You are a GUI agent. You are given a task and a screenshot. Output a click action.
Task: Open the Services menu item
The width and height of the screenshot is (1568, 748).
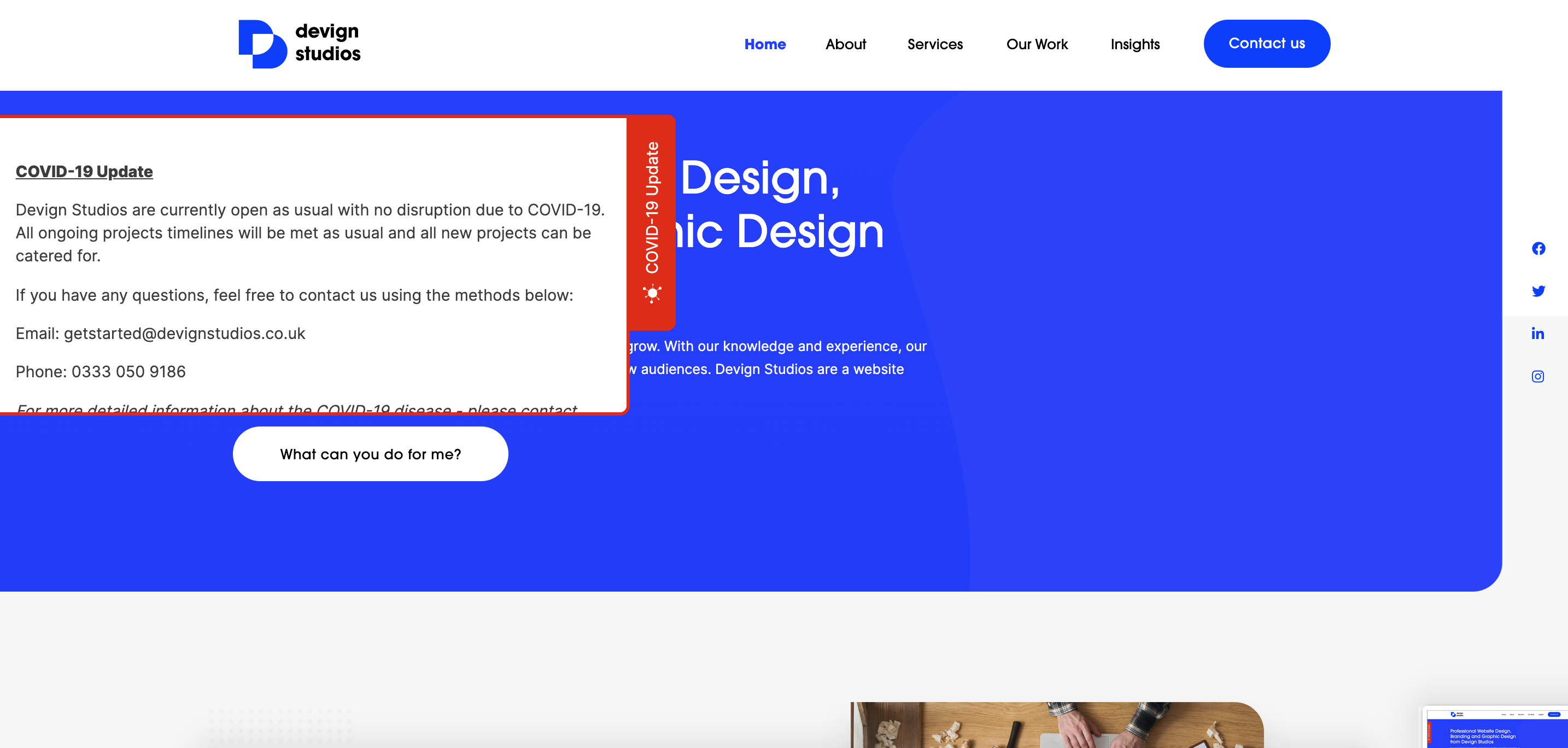pyautogui.click(x=935, y=44)
